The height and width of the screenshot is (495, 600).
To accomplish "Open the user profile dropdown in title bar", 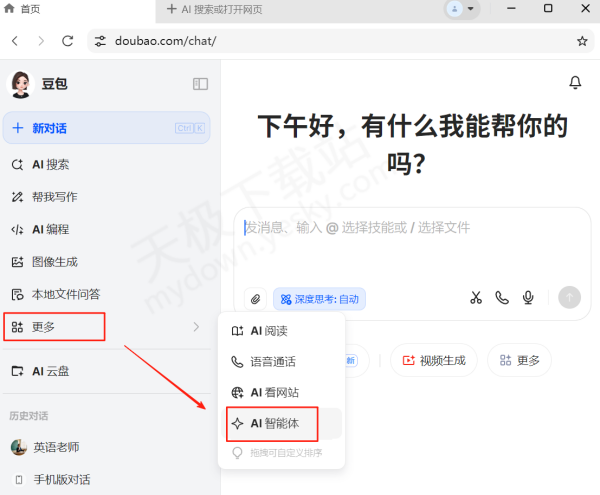I will (x=462, y=9).
